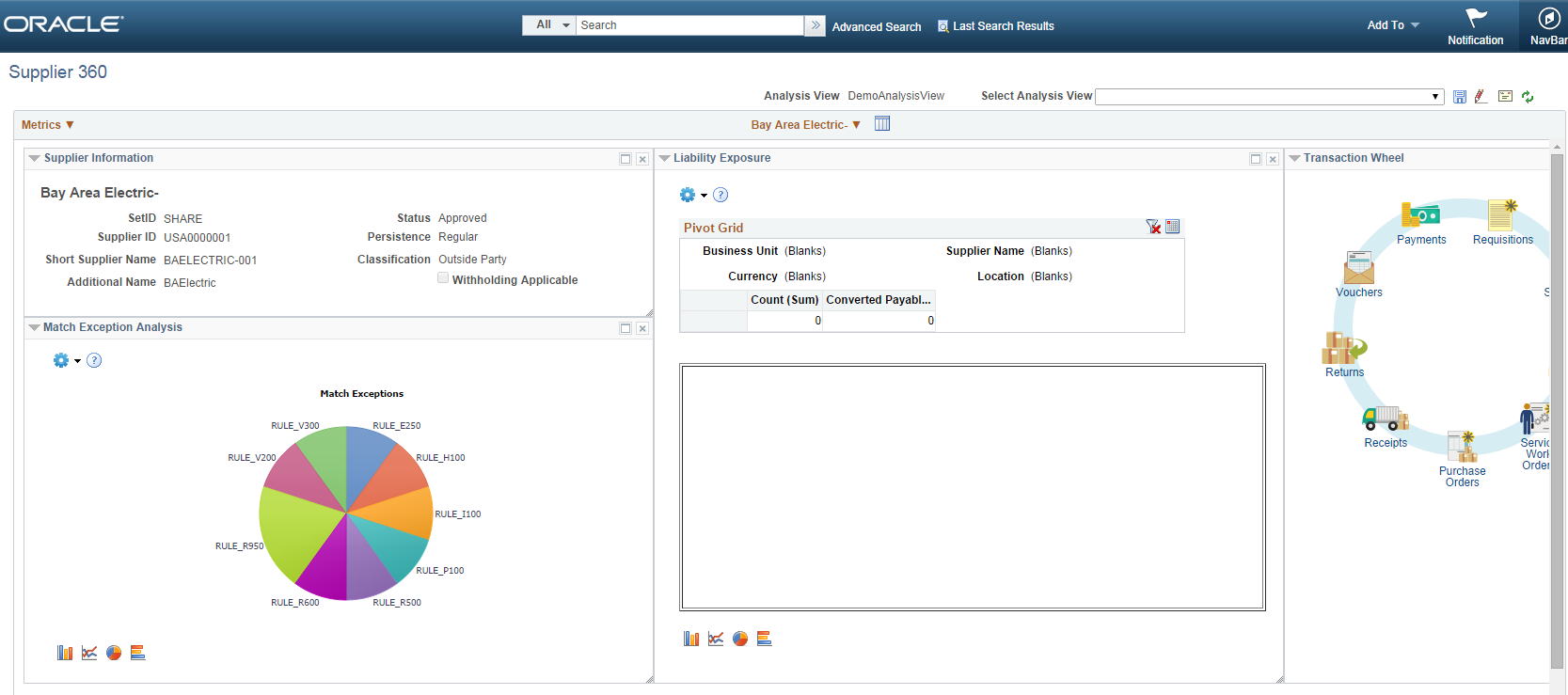Toggle the Withholding Applicable checkbox

(x=443, y=278)
